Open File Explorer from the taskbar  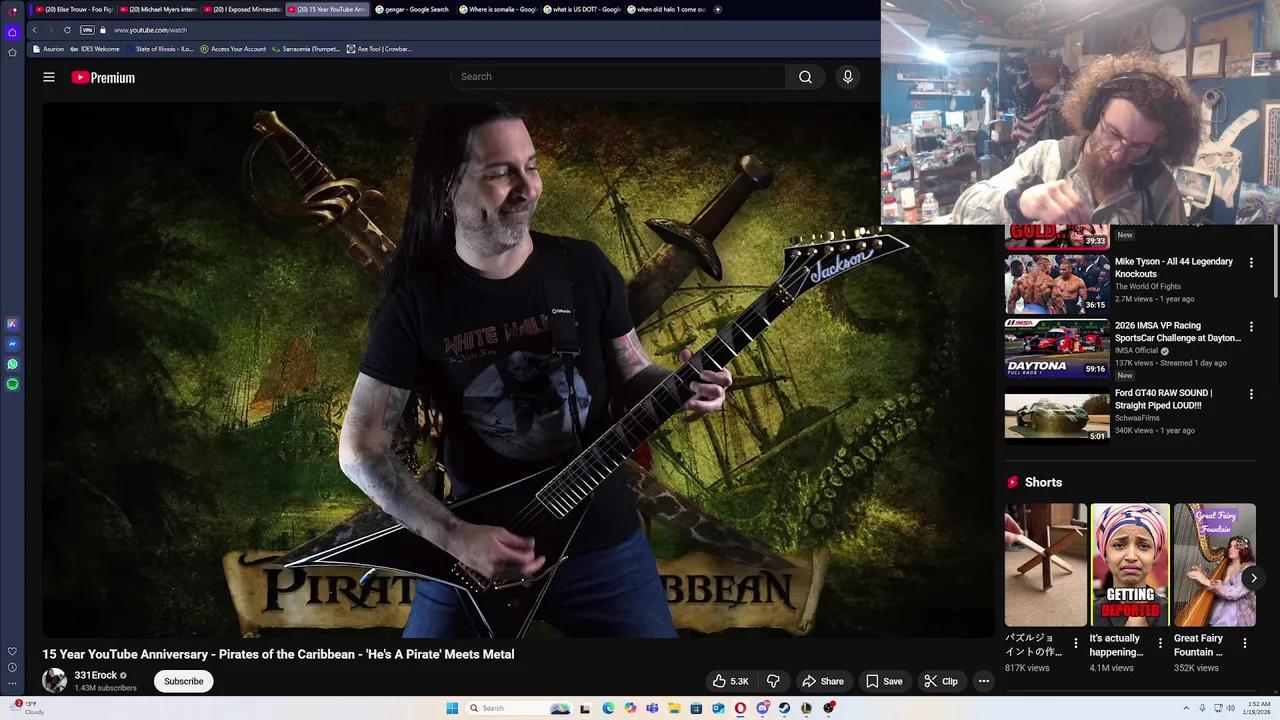(674, 708)
